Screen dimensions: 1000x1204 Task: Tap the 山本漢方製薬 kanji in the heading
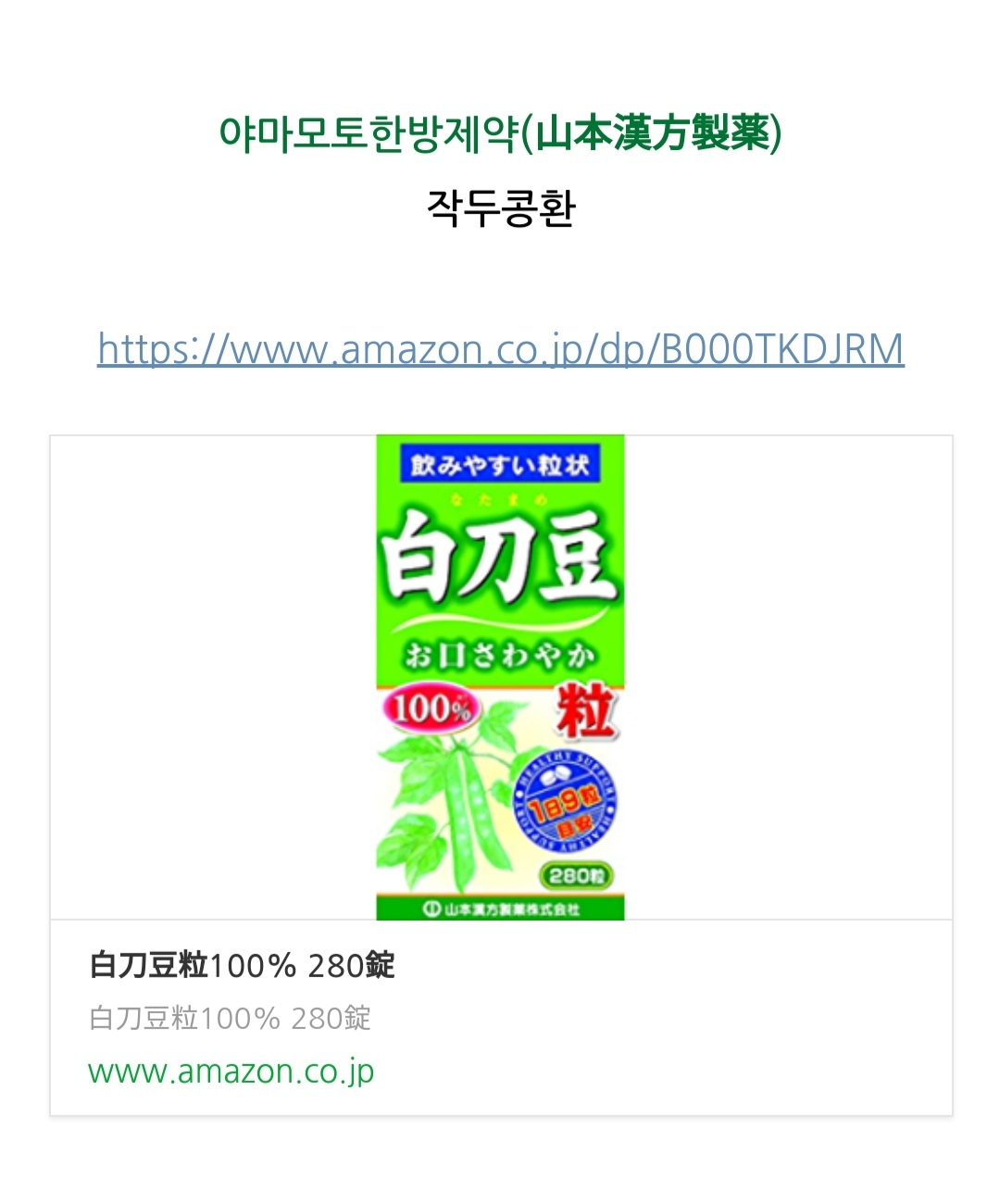(654, 134)
